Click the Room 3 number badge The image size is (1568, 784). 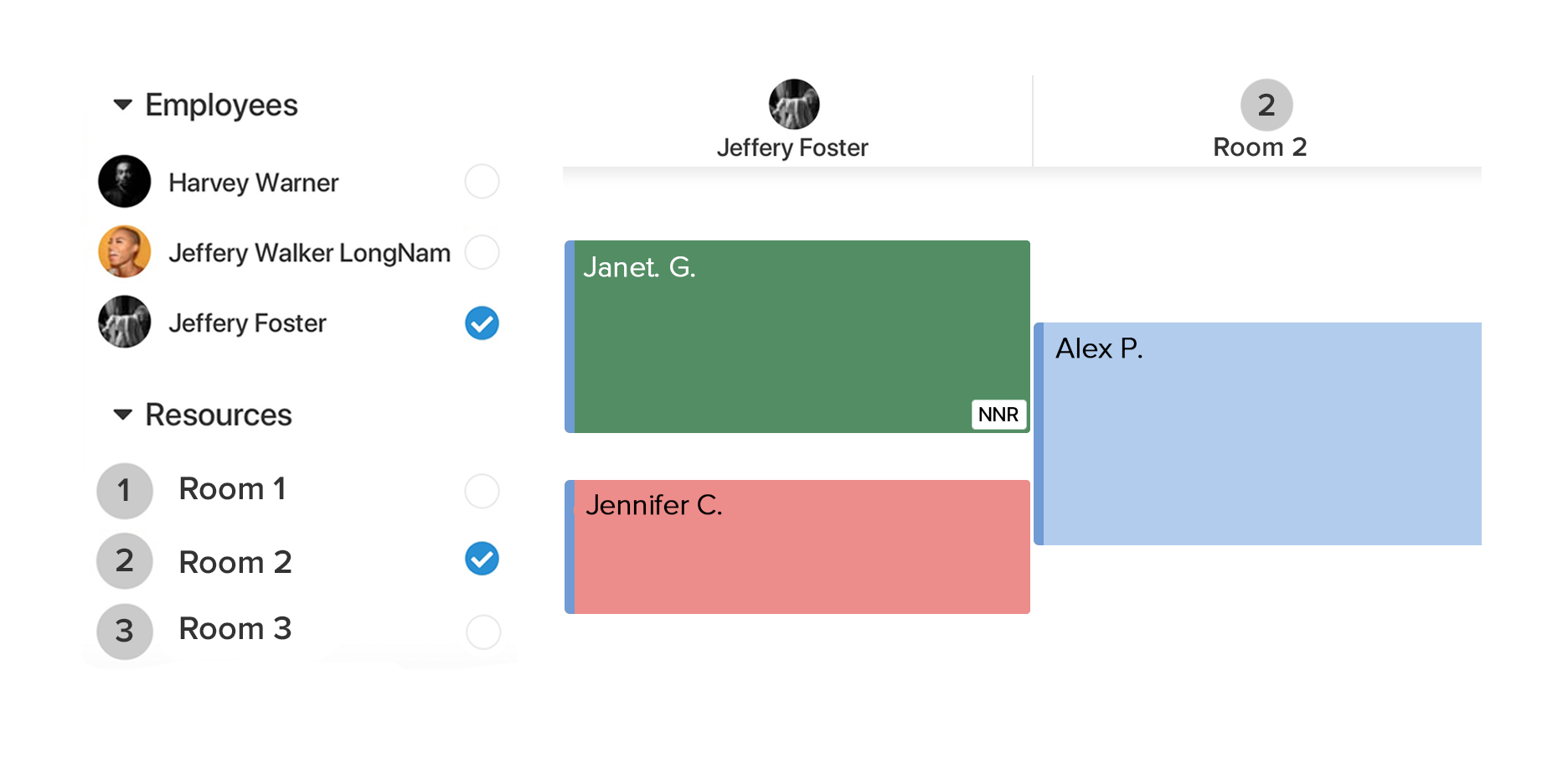pos(125,631)
